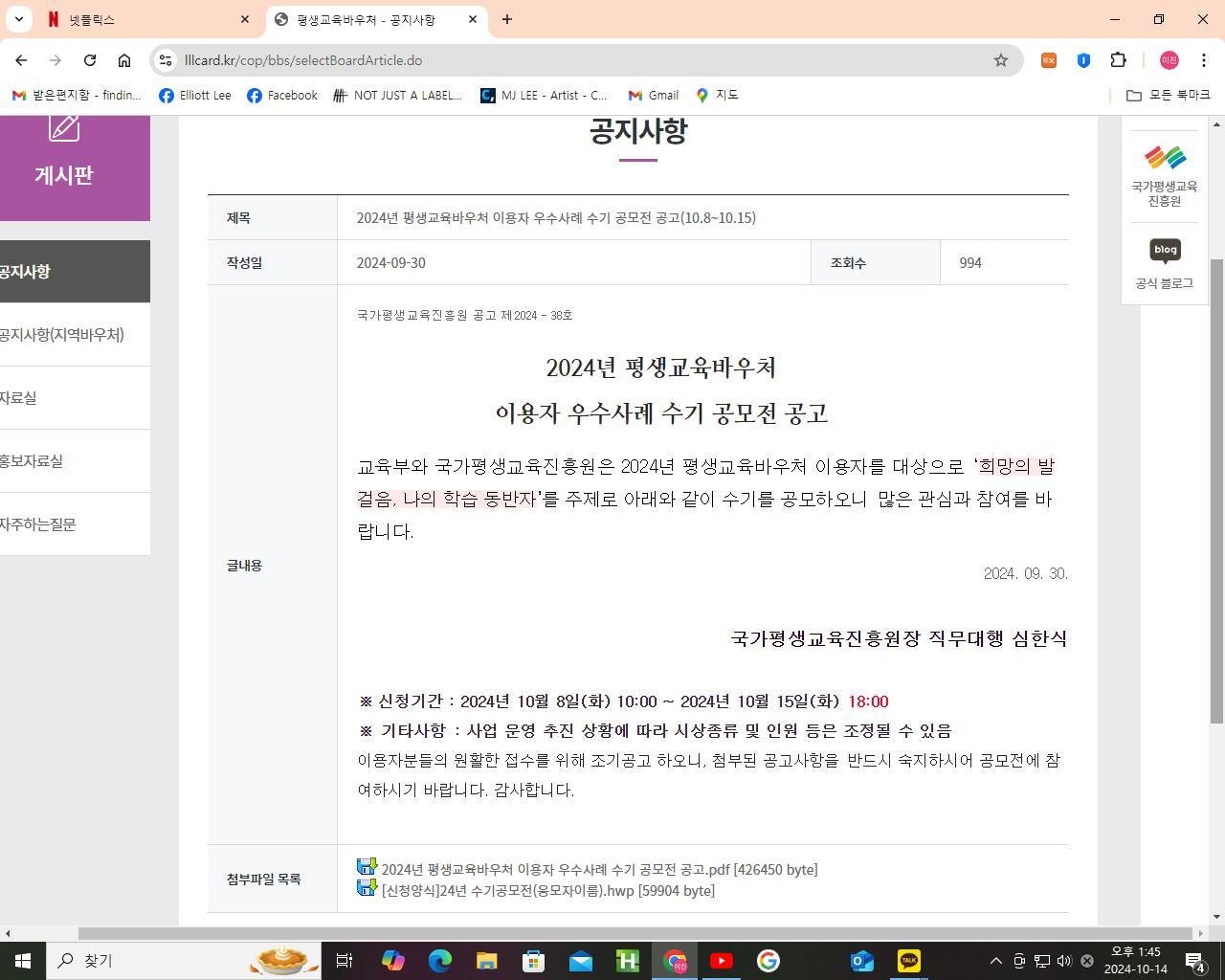Open the tab search chevron dropdown
This screenshot has width=1225, height=980.
point(18,19)
